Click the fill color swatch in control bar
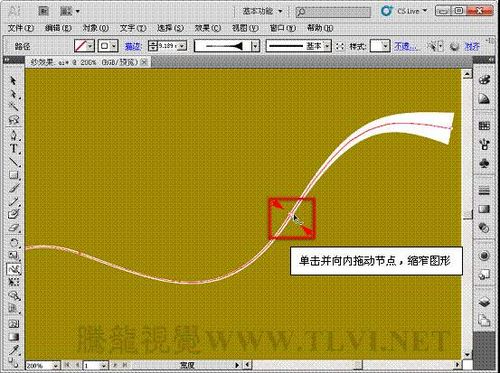500x373 pixels. click(81, 46)
